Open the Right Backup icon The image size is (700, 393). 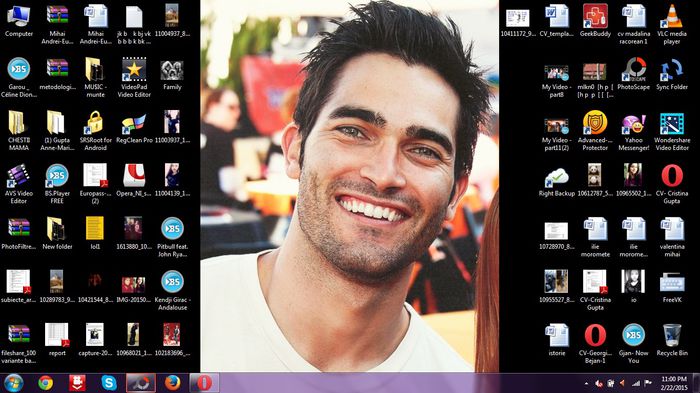click(x=556, y=180)
